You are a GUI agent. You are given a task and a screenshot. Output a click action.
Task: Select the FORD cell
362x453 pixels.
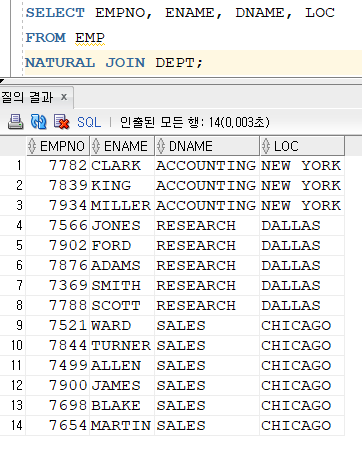(x=122, y=245)
